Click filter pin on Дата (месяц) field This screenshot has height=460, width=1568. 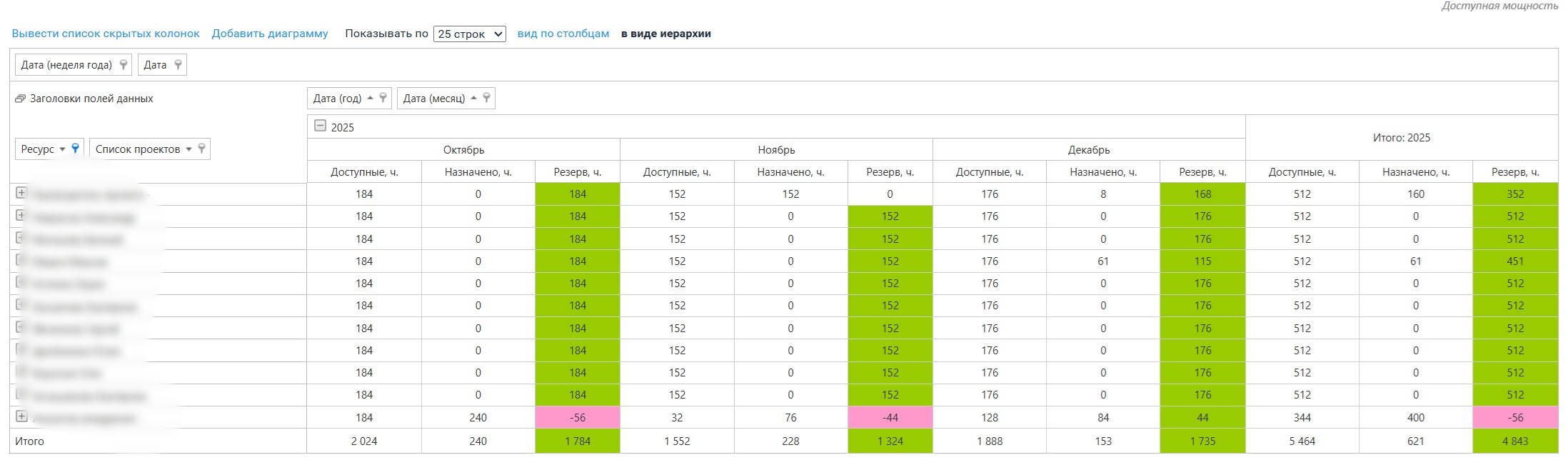[x=486, y=99]
